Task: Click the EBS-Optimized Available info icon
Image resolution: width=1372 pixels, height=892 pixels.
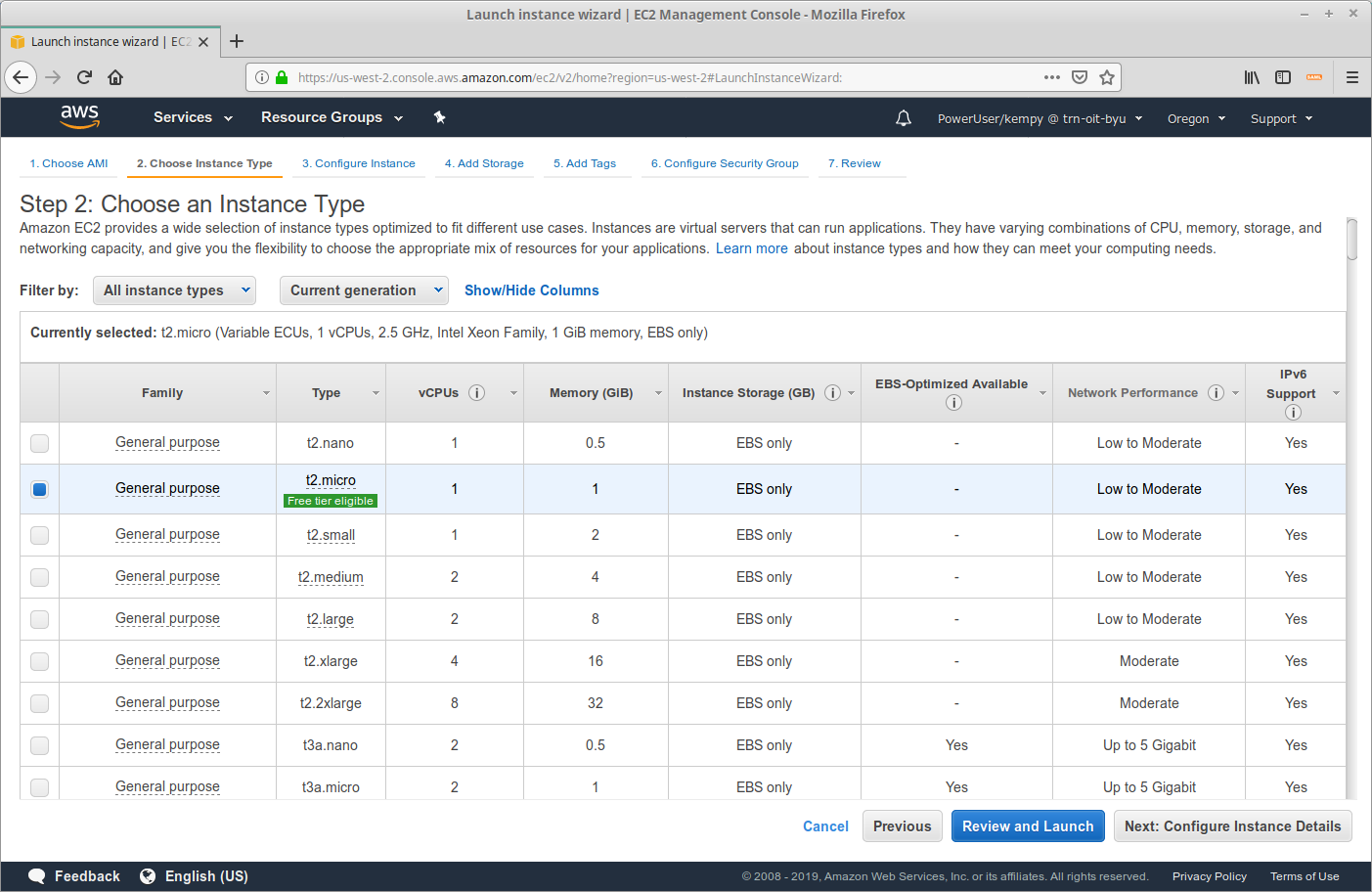Action: coord(953,403)
